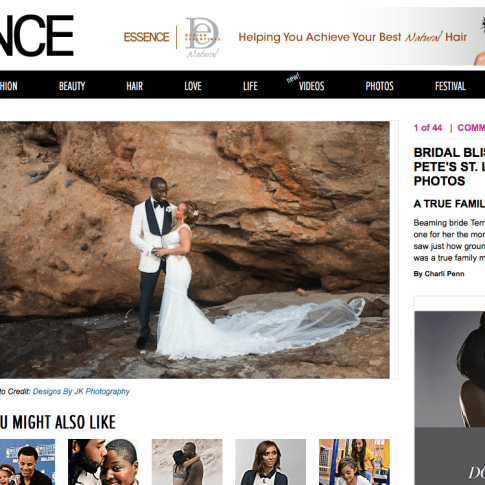Screen dimensions: 485x485
Task: Open the thumbnail of couple touching foreheads
Action: click(103, 462)
